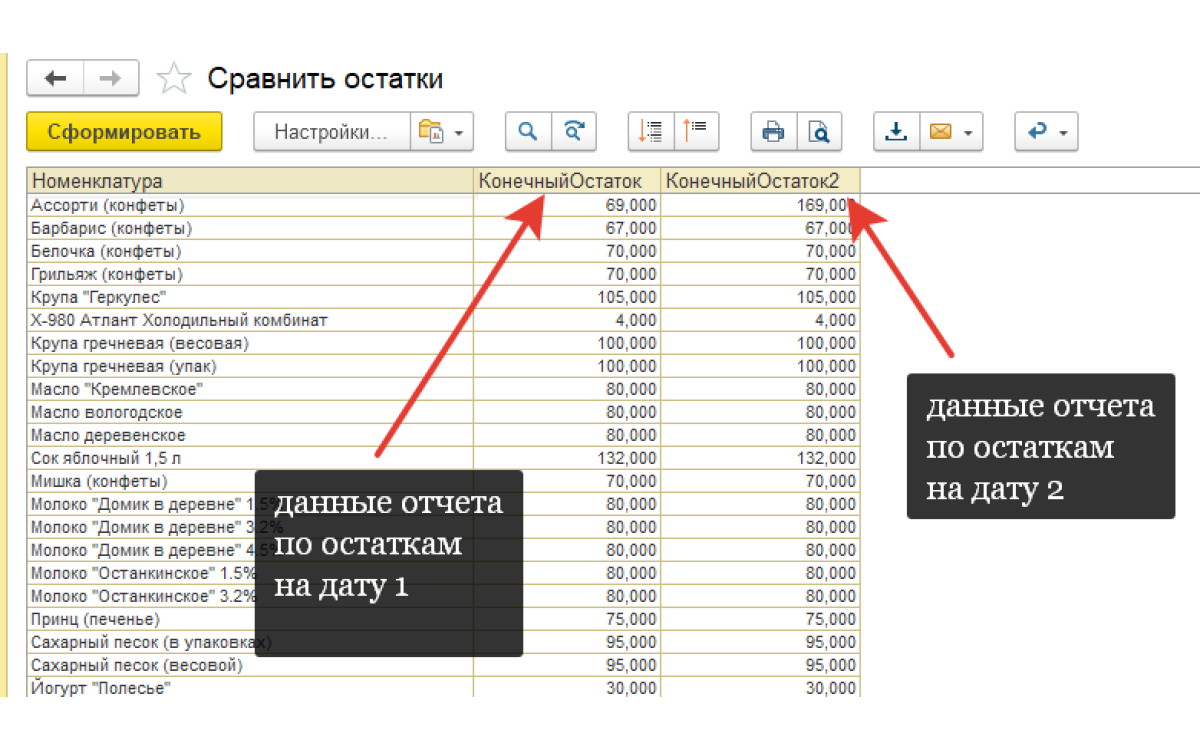Select the Ассорти (конфеты) row cell
1200x750 pixels.
pyautogui.click(x=250, y=205)
